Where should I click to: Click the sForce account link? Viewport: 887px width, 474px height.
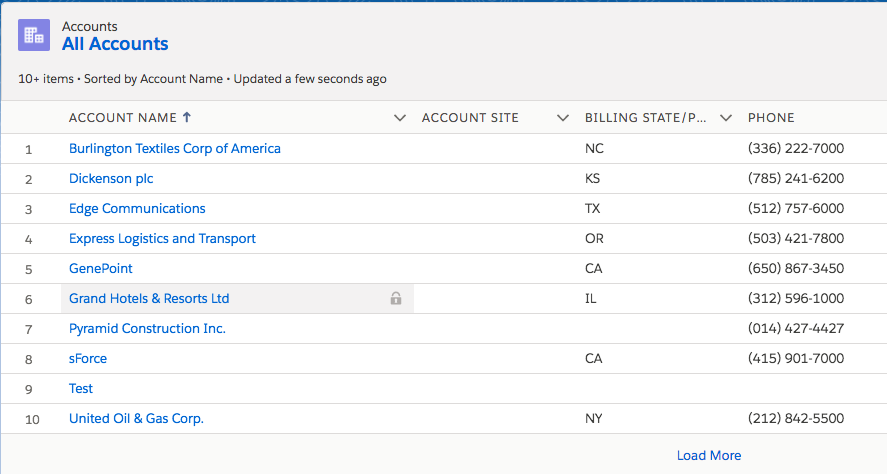[88, 358]
